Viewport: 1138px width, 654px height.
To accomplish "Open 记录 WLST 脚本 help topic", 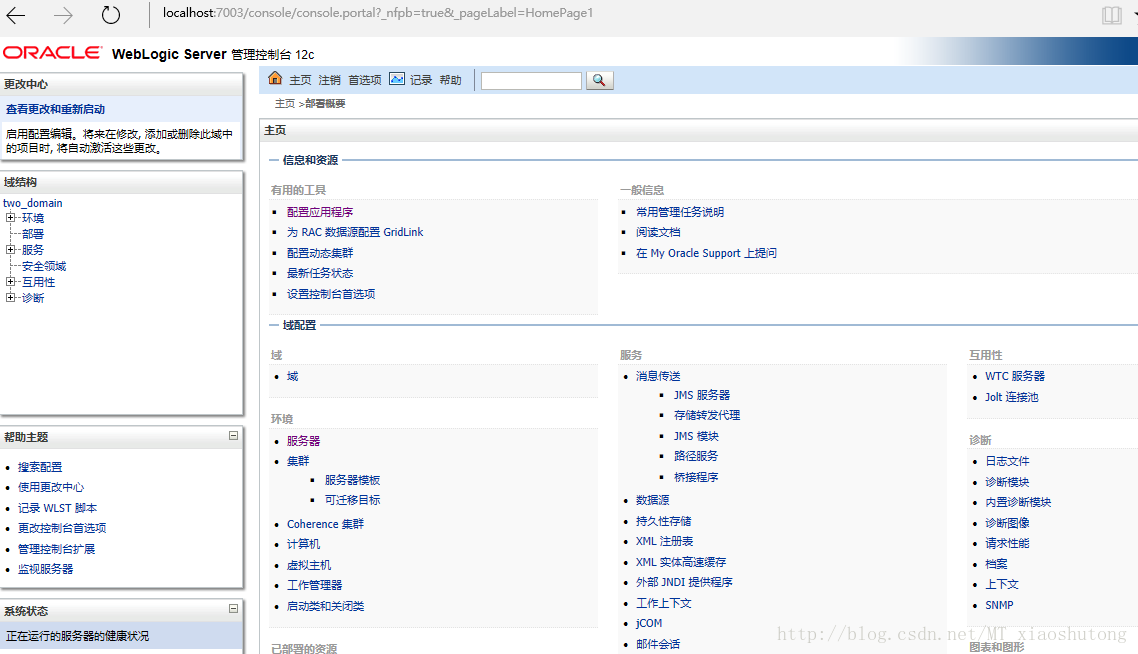I will [x=57, y=508].
